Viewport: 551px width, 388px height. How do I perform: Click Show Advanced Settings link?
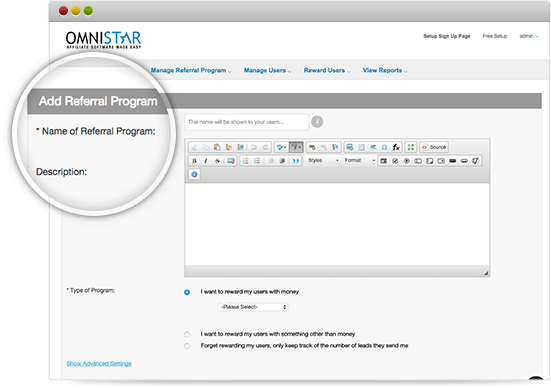[x=99, y=363]
